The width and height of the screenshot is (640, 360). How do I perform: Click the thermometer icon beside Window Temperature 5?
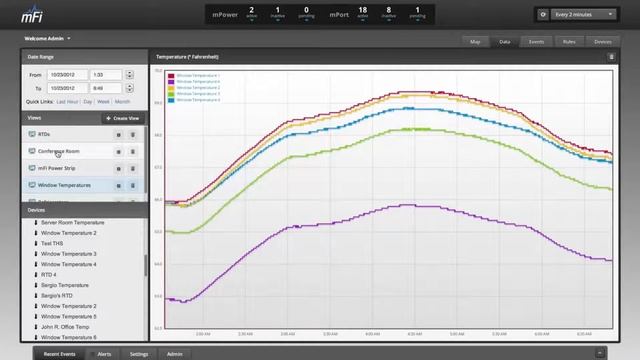pos(36,316)
